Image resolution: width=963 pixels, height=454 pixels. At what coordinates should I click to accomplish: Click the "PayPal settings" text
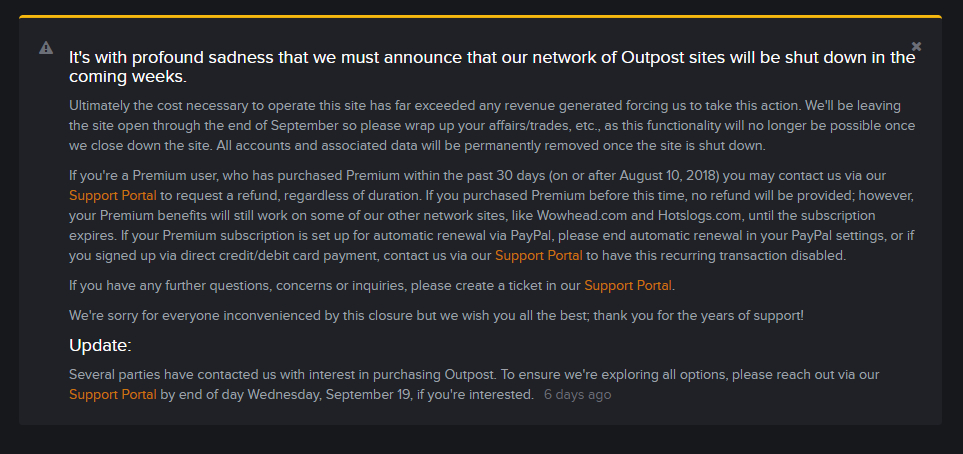pos(835,236)
